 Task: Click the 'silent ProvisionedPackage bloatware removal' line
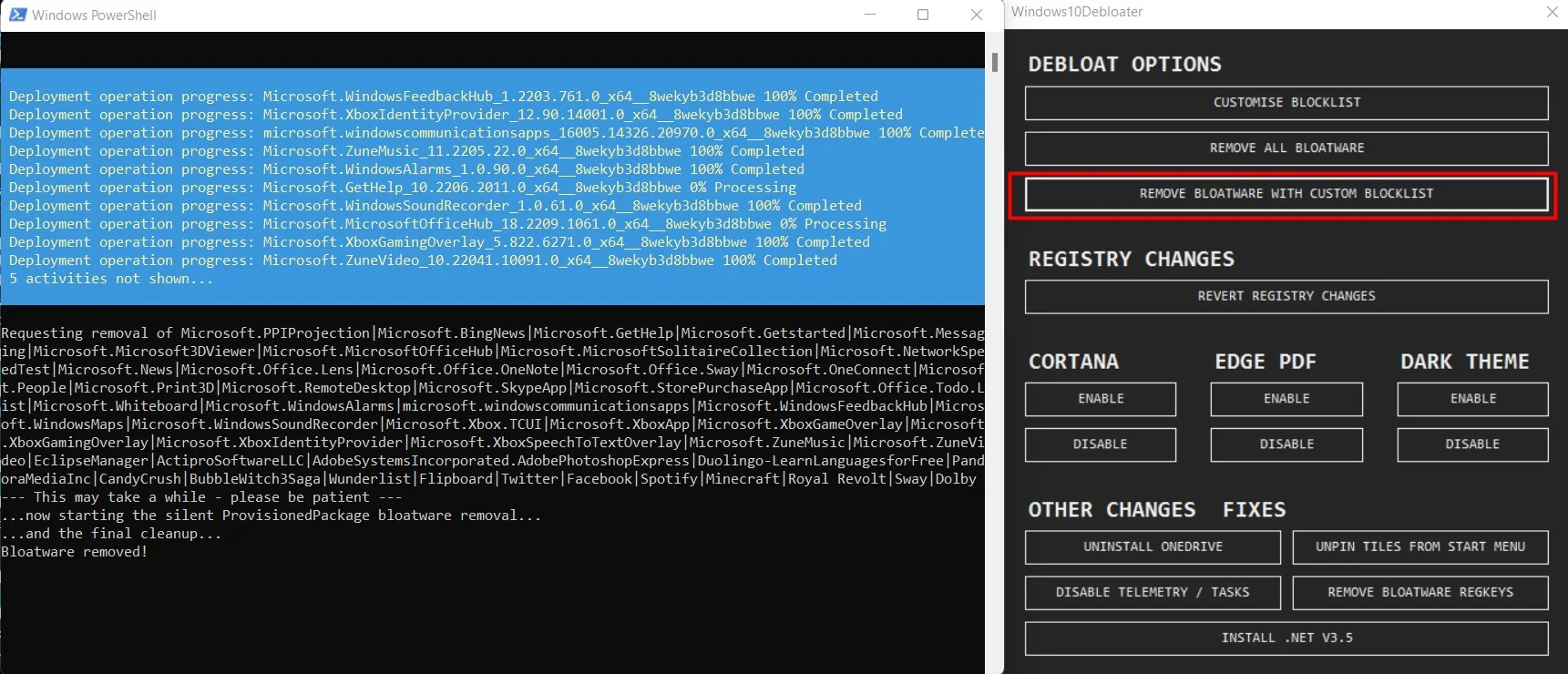(272, 516)
